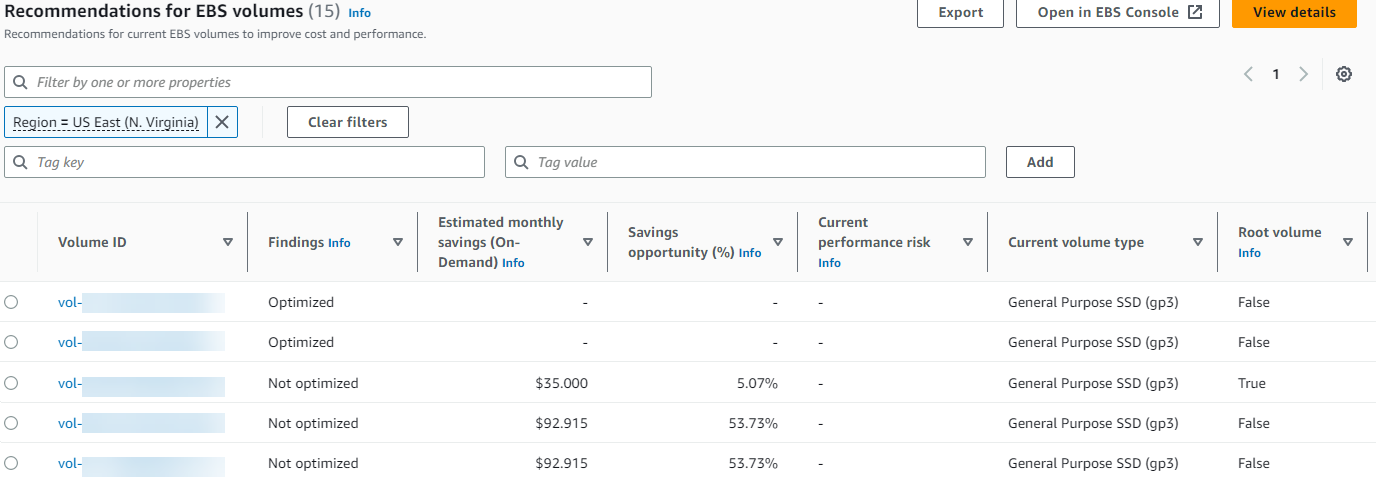Screen dimensions: 1376x480
Task: Sort by Findings column arrow
Action: [398, 242]
